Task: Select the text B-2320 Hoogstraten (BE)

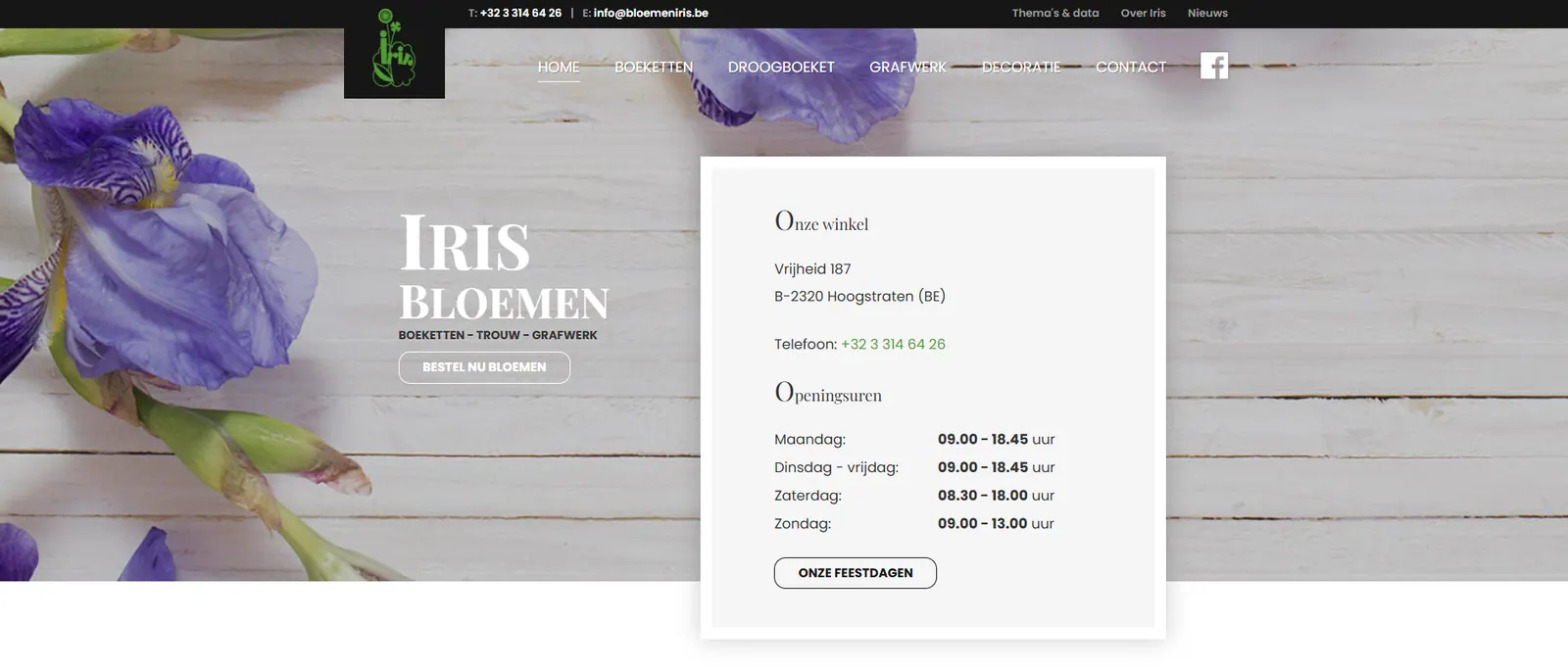Action: click(859, 296)
